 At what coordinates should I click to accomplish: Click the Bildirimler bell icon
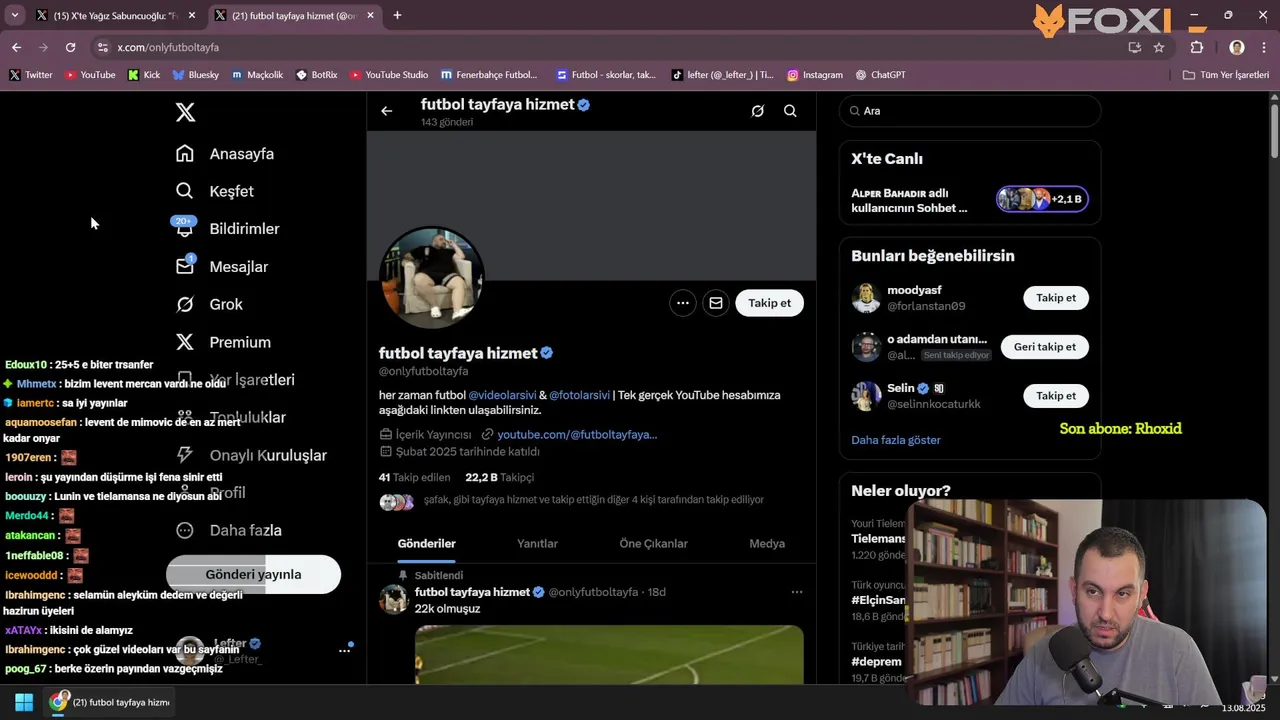pyautogui.click(x=185, y=229)
